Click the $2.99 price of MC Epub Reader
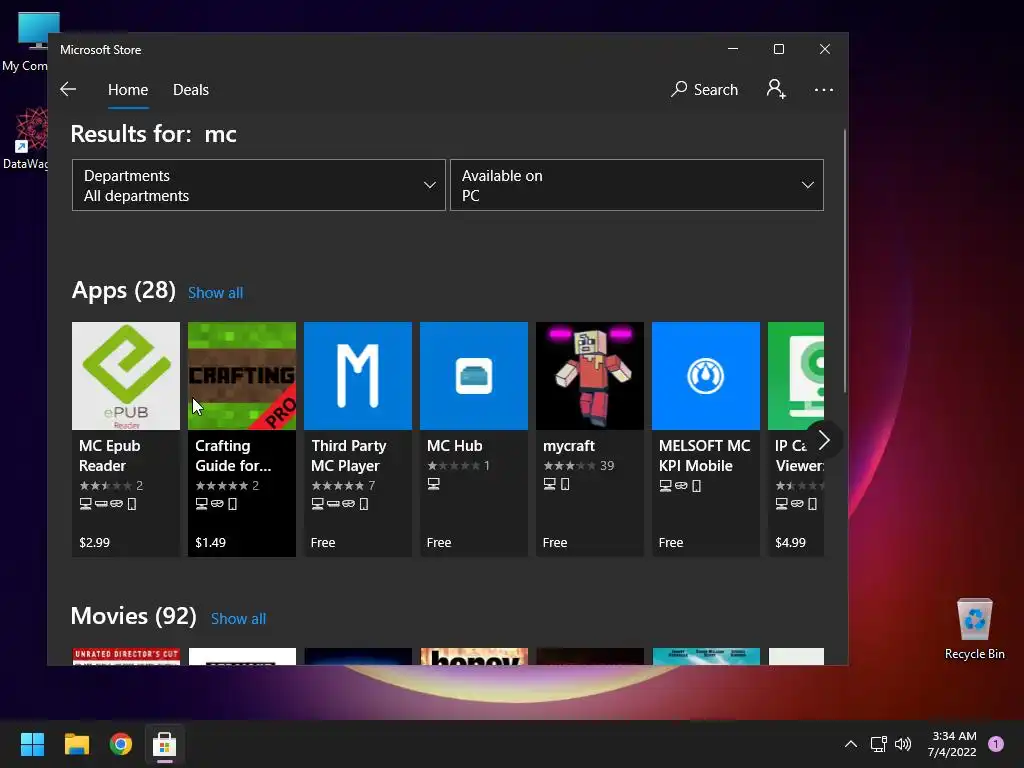The height and width of the screenshot is (768, 1024). click(95, 542)
